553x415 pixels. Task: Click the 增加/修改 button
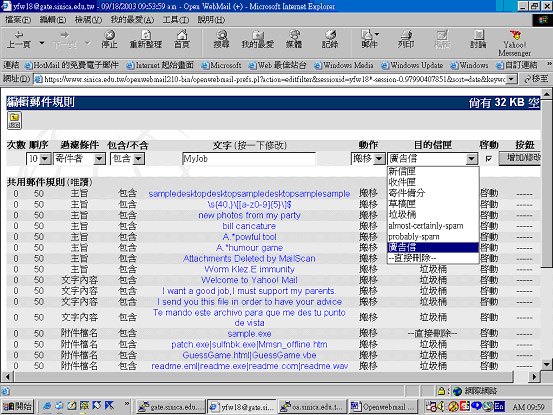(520, 158)
